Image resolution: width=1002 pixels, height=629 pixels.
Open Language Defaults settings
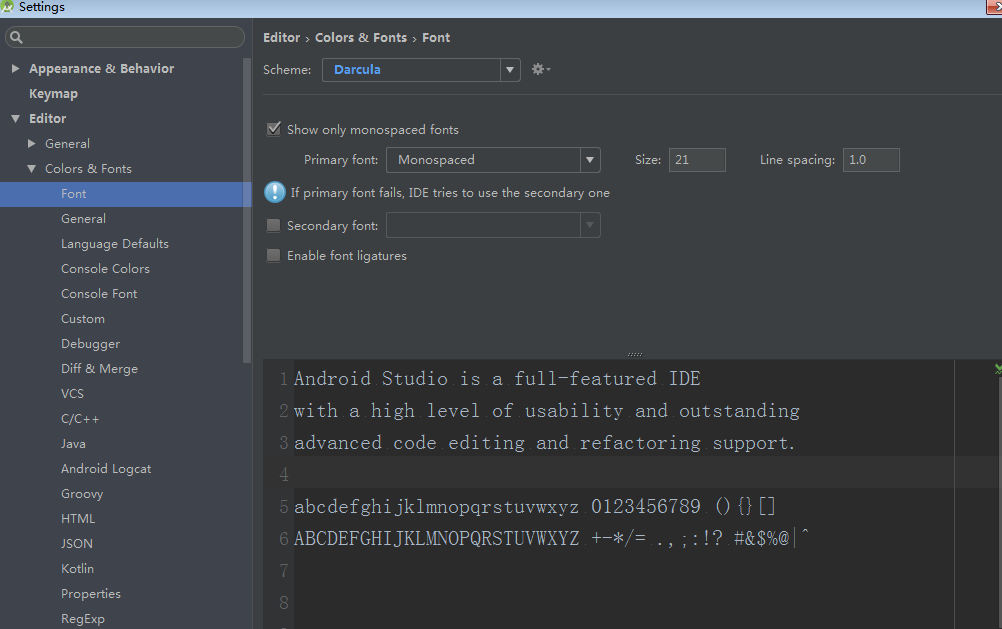click(x=115, y=244)
